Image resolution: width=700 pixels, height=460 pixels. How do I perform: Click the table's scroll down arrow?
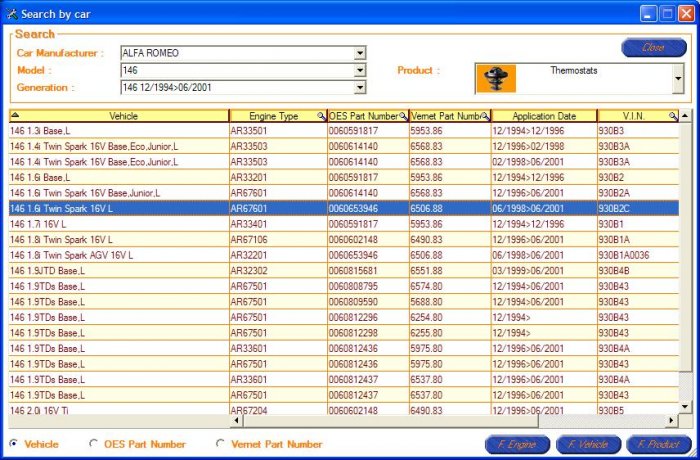[685, 405]
